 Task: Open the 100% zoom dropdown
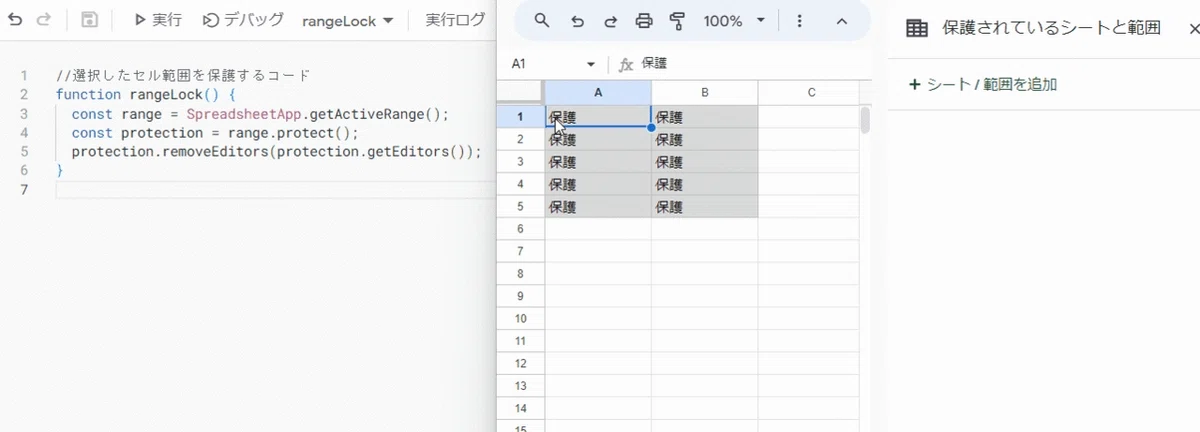click(x=734, y=21)
